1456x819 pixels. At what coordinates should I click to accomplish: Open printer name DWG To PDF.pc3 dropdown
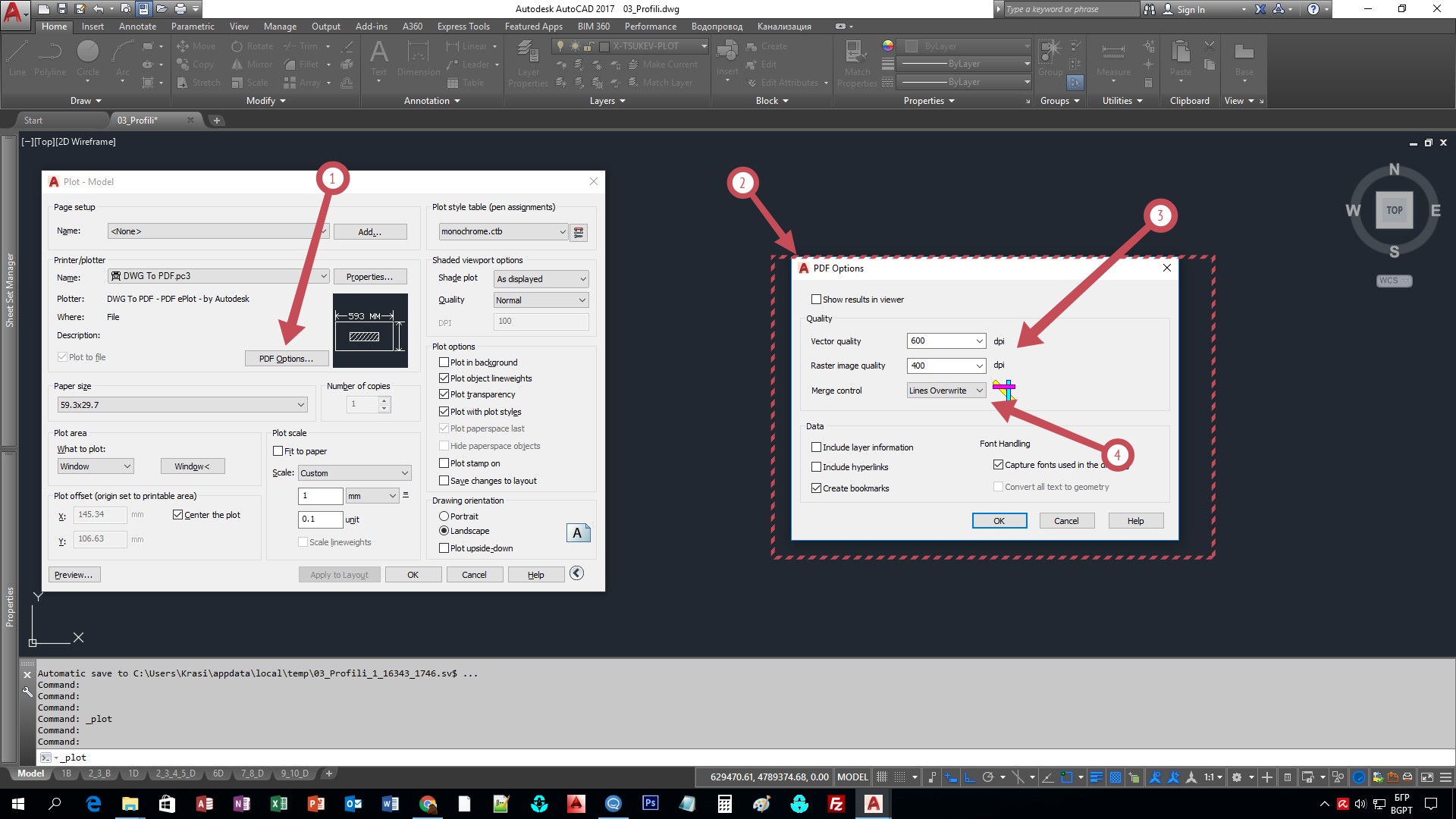(218, 276)
